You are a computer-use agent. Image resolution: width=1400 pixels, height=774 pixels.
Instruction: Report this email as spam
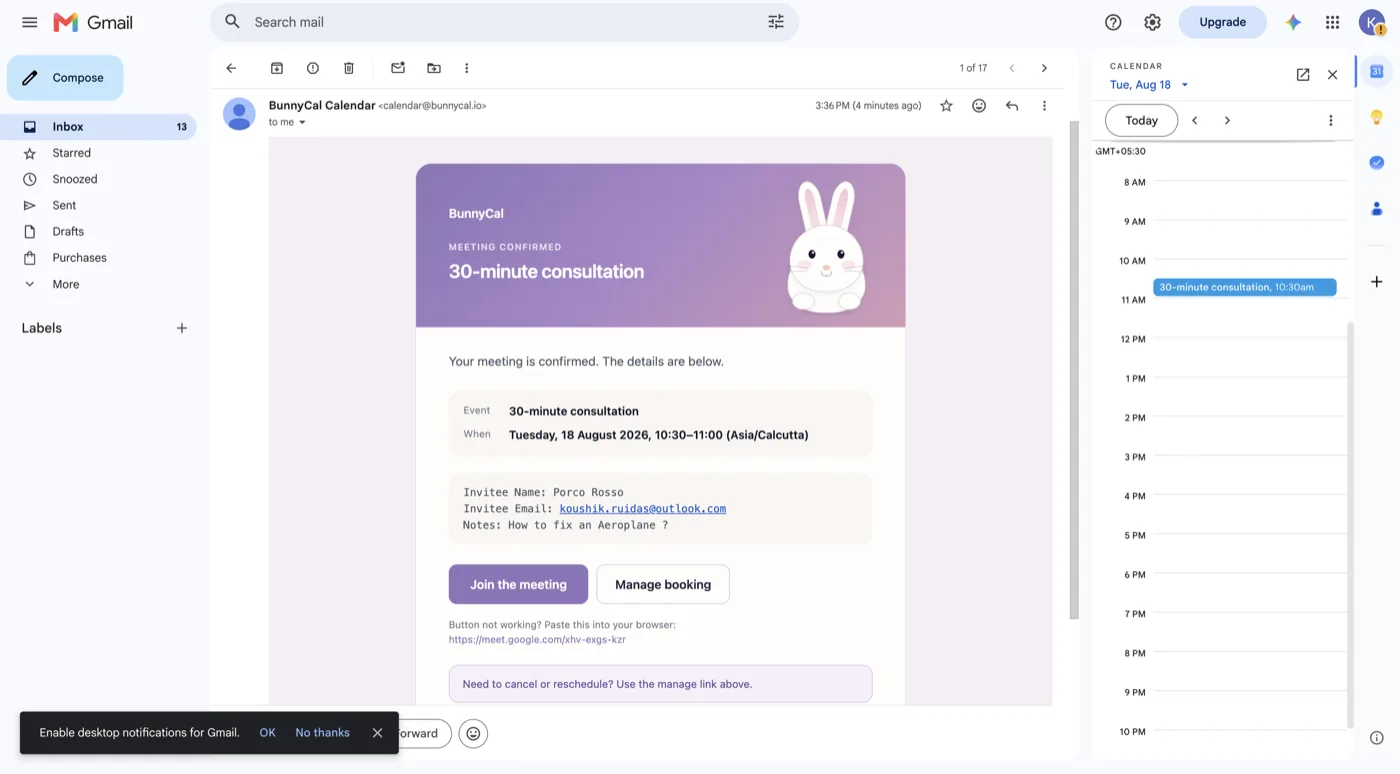(313, 68)
